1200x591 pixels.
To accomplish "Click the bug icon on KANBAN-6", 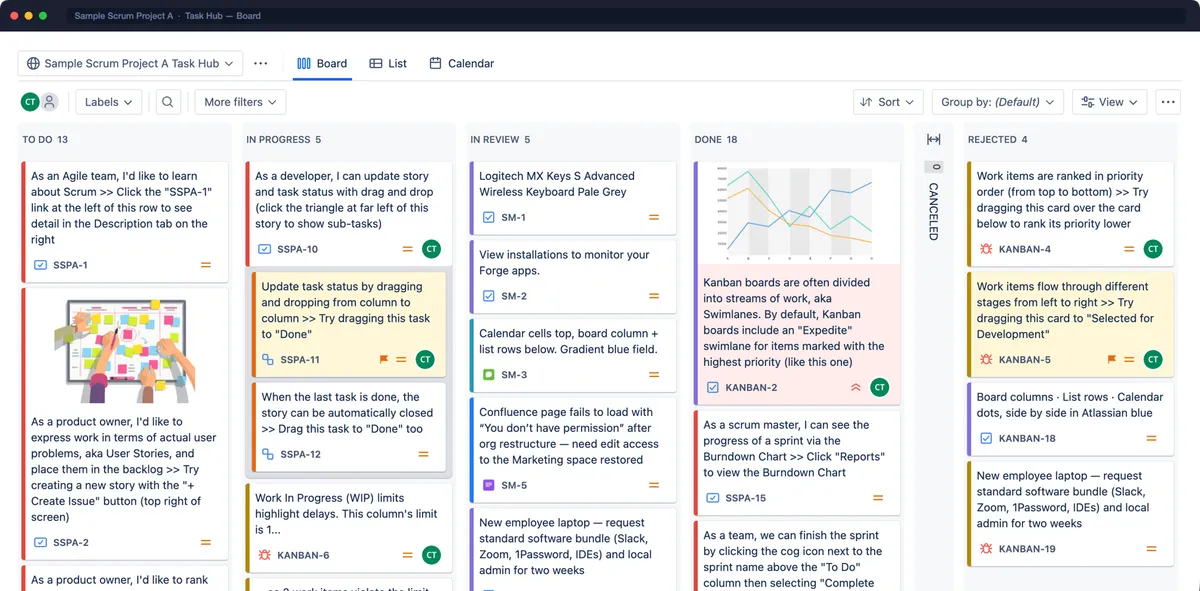I will [265, 555].
